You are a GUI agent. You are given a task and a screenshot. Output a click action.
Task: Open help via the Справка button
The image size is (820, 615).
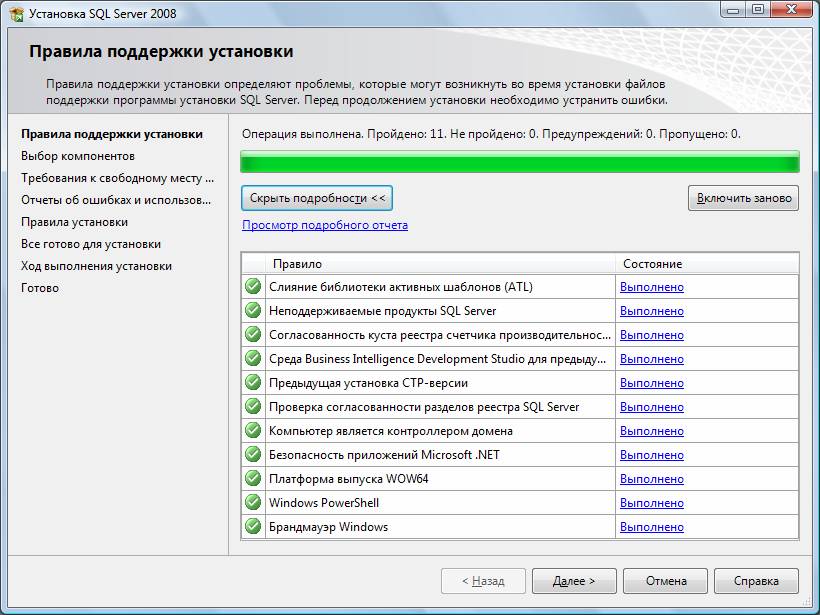click(756, 581)
